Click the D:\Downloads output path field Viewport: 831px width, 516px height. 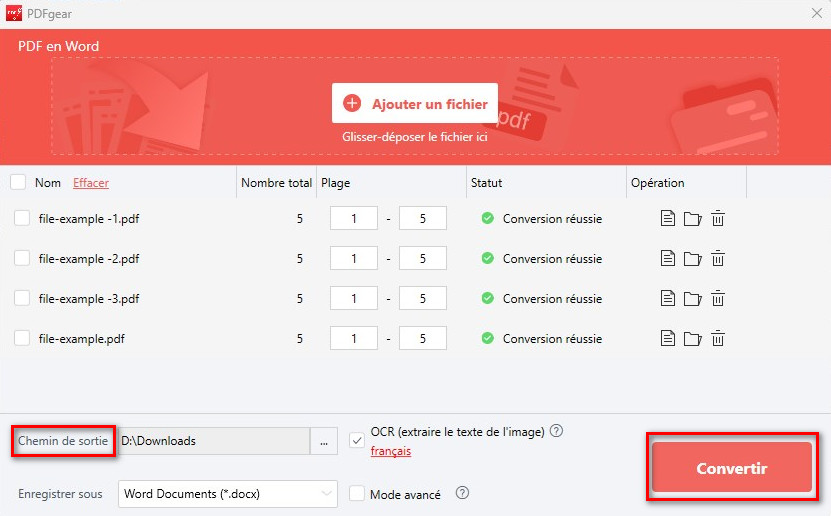tap(214, 441)
